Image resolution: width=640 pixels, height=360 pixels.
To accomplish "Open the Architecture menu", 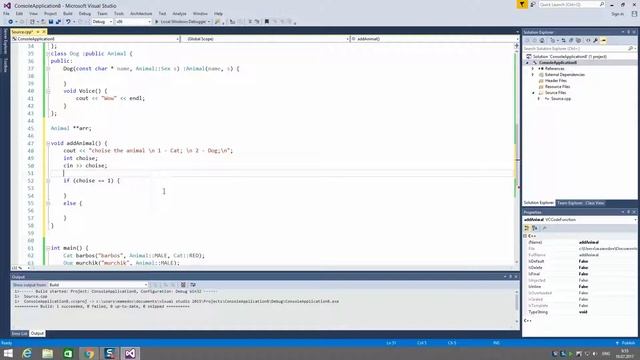I will (141, 13).
